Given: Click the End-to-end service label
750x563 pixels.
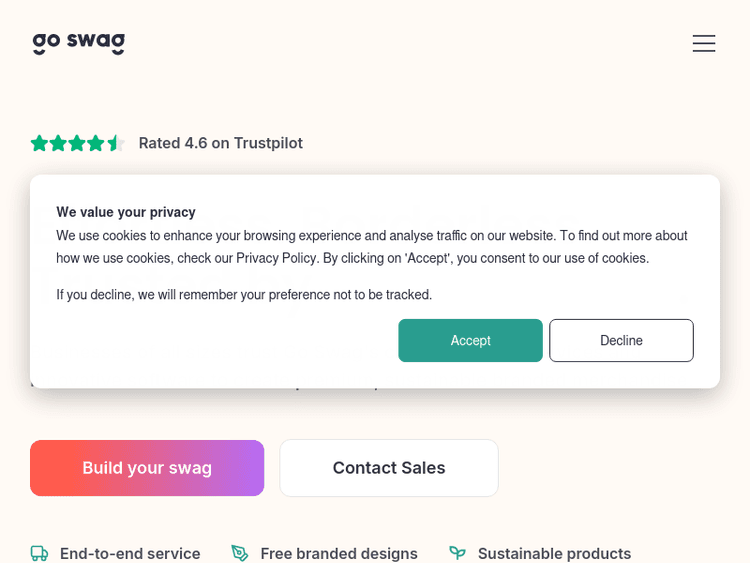Looking at the screenshot, I should point(130,553).
